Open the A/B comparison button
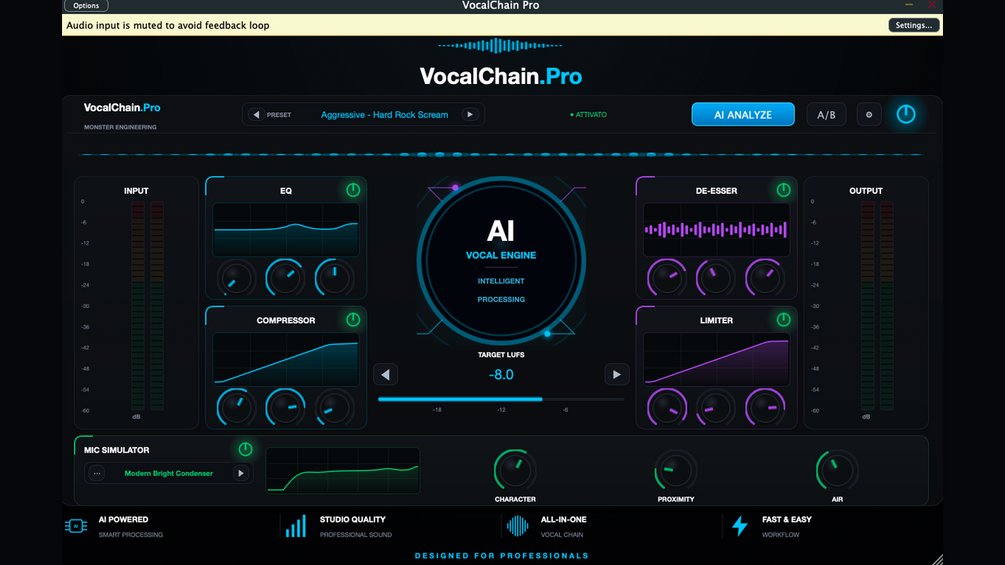 click(x=826, y=115)
